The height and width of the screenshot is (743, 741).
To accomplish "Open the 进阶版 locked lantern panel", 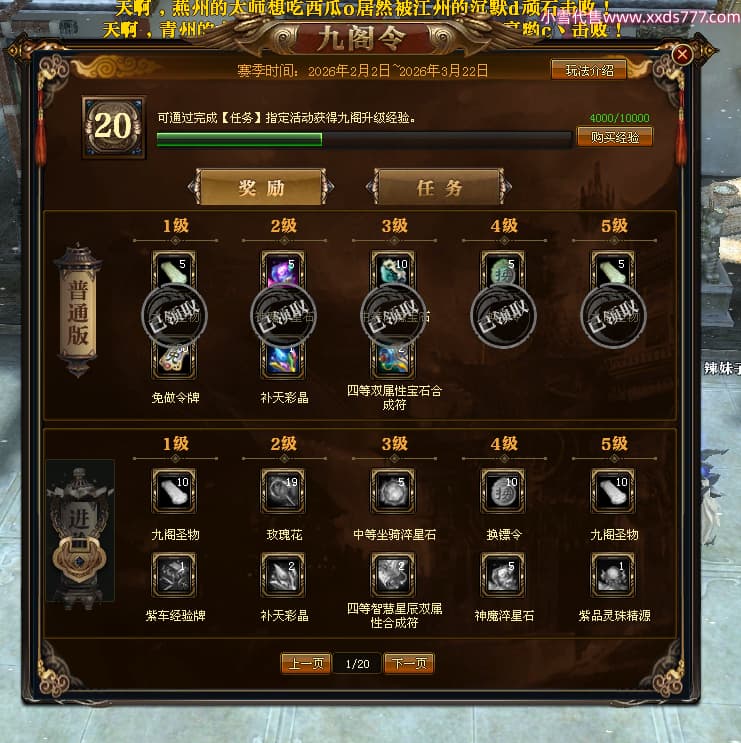I will pos(80,531).
